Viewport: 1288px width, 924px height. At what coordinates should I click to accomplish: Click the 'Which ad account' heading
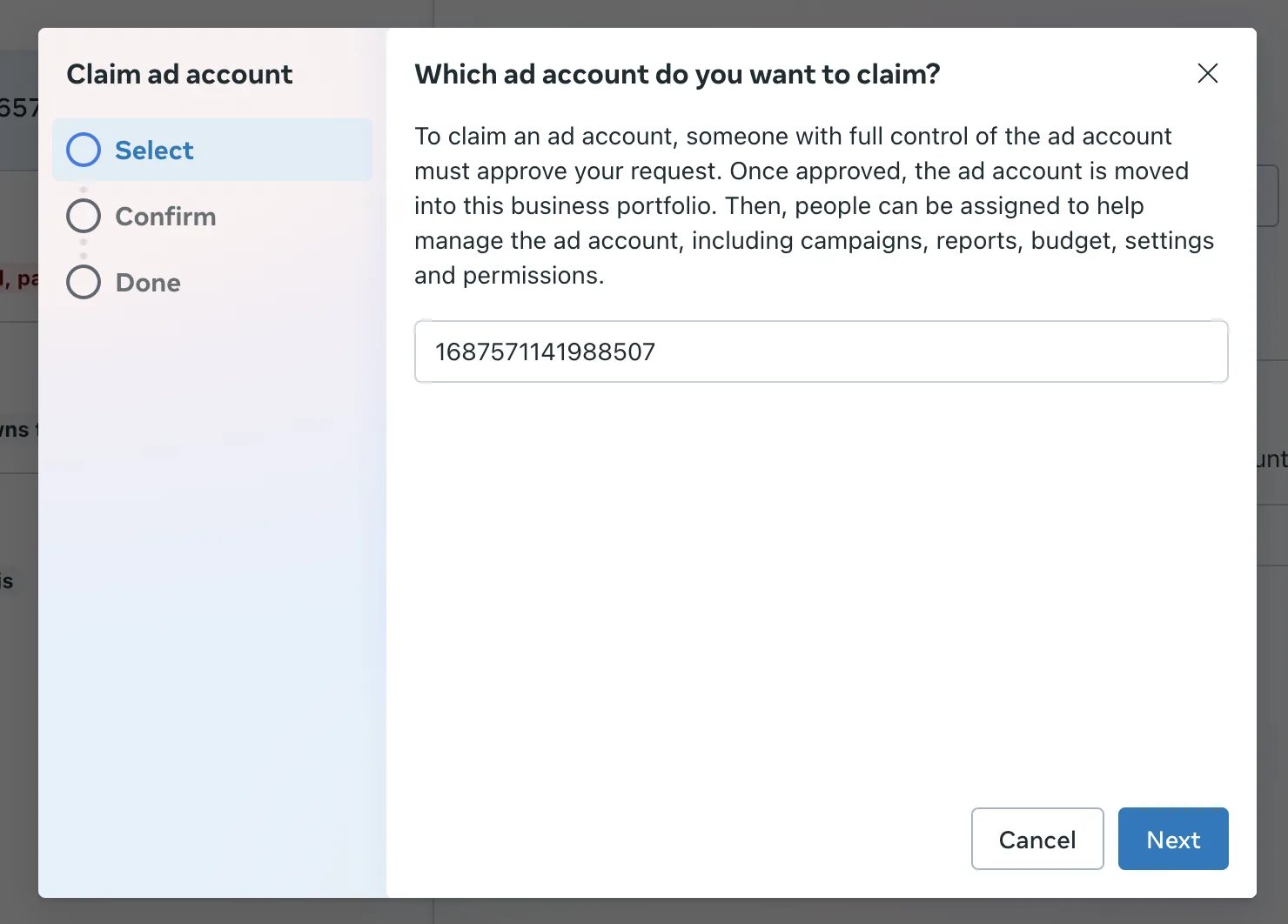coord(677,75)
